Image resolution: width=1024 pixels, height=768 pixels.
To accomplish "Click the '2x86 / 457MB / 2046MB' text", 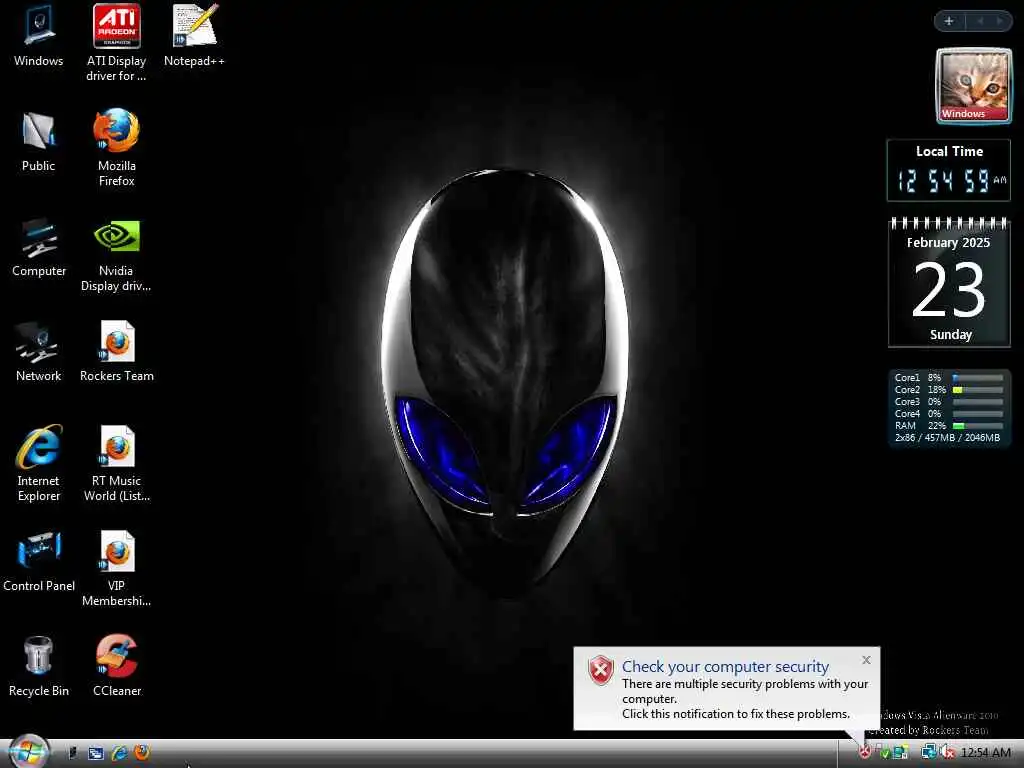I will pyautogui.click(x=947, y=438).
